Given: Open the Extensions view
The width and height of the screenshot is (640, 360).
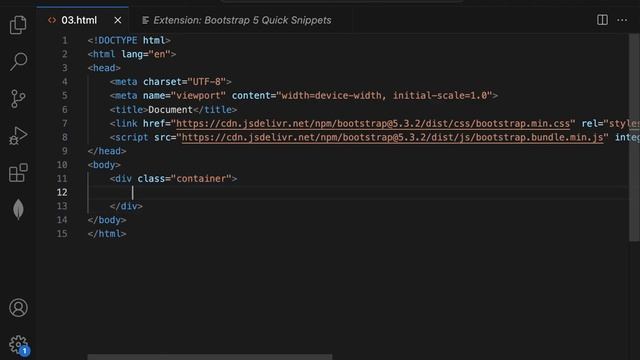Looking at the screenshot, I should coord(18,173).
